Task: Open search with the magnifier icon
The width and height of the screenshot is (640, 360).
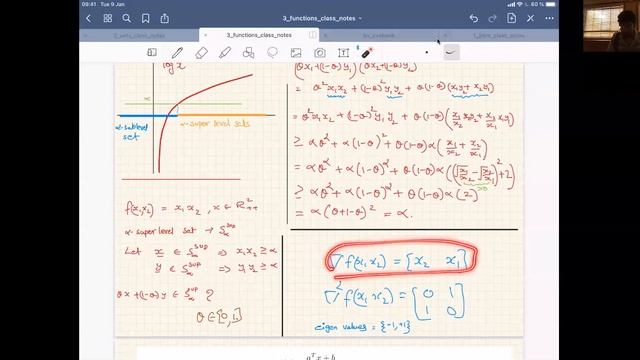Action: click(x=127, y=18)
